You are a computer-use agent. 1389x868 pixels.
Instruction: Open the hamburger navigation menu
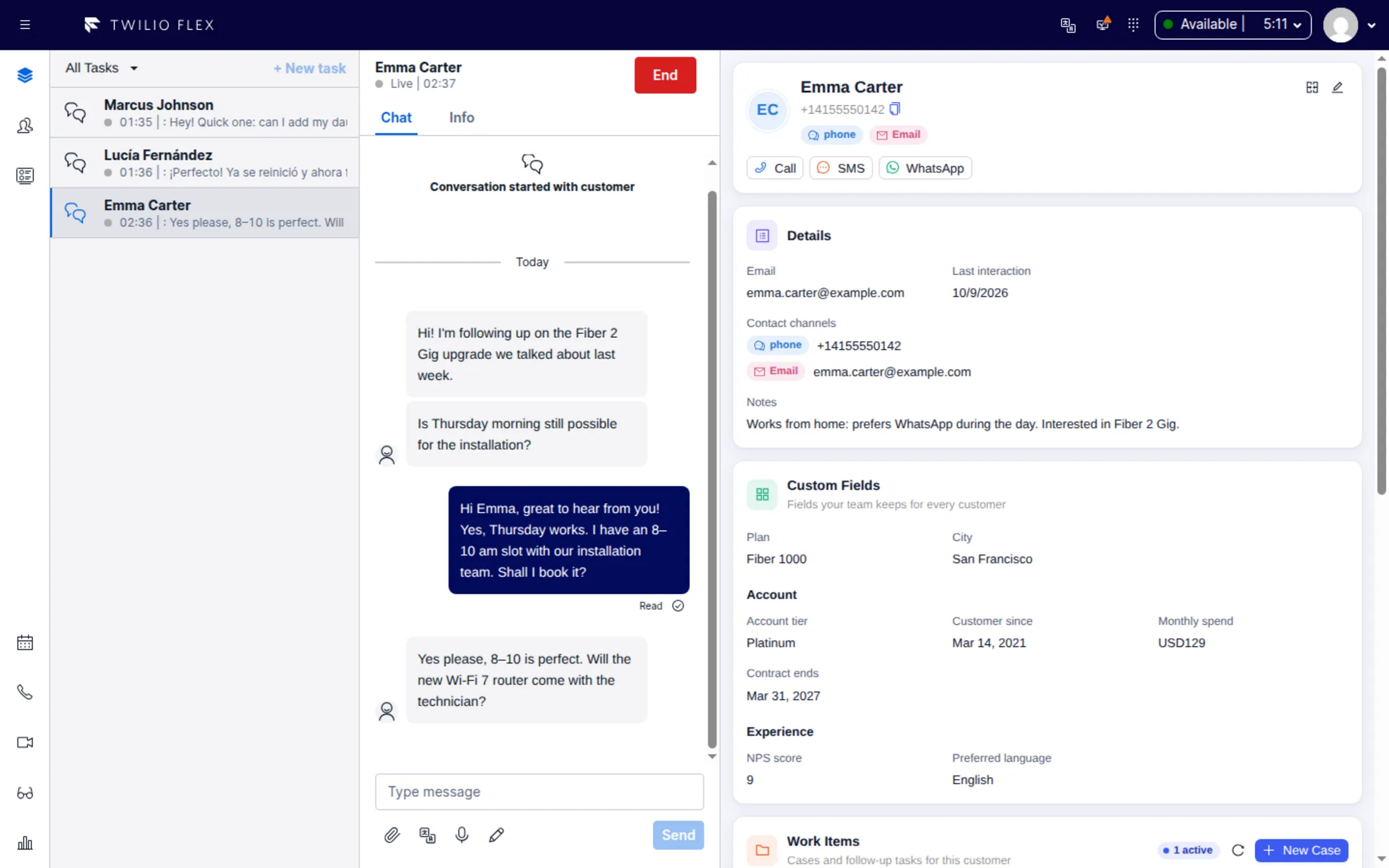(25, 25)
